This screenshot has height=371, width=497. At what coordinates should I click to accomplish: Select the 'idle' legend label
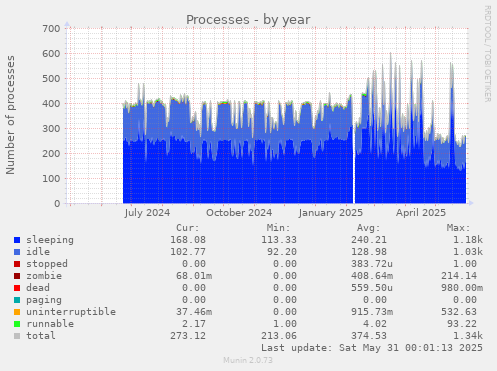tap(38, 252)
